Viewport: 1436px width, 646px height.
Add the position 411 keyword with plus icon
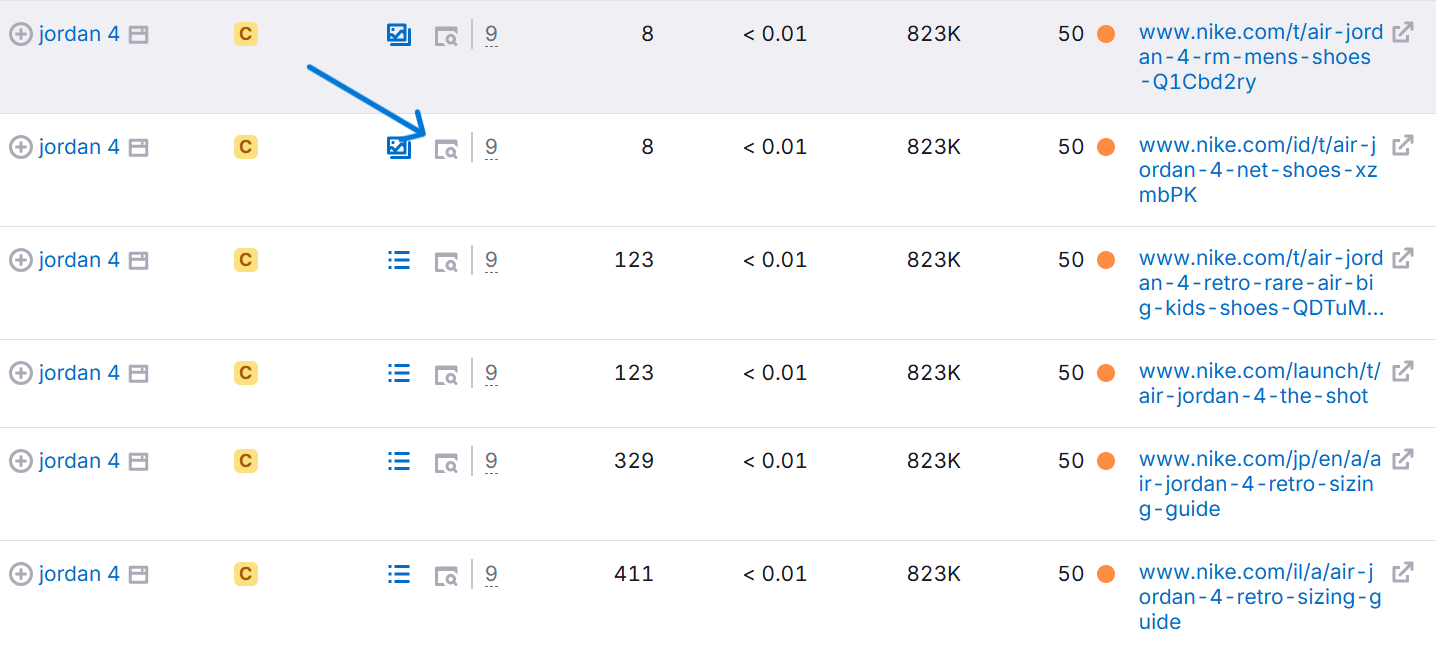coord(20,574)
